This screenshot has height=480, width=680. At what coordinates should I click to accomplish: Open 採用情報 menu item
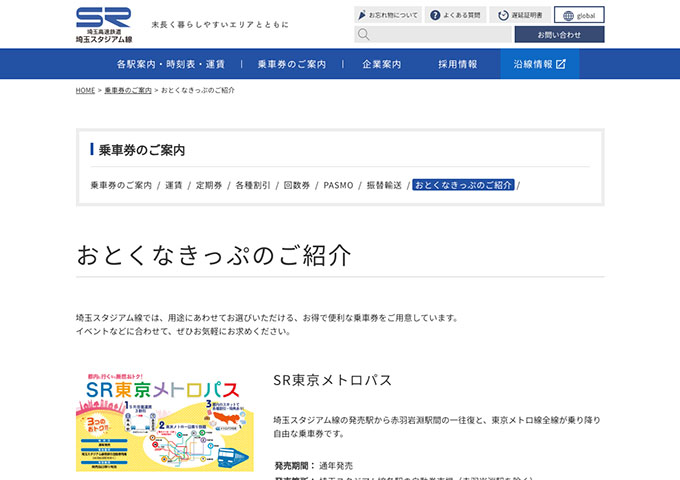tap(458, 64)
